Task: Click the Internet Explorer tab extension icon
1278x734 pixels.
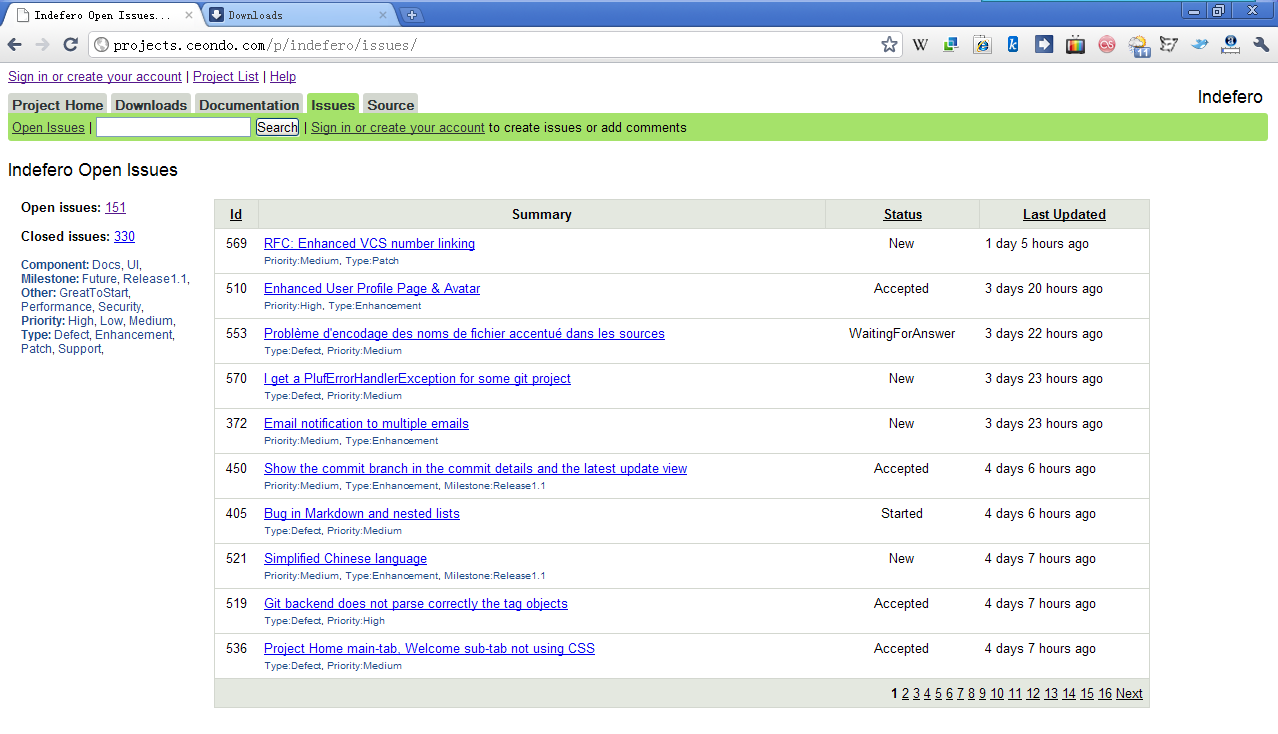Action: pyautogui.click(x=982, y=45)
